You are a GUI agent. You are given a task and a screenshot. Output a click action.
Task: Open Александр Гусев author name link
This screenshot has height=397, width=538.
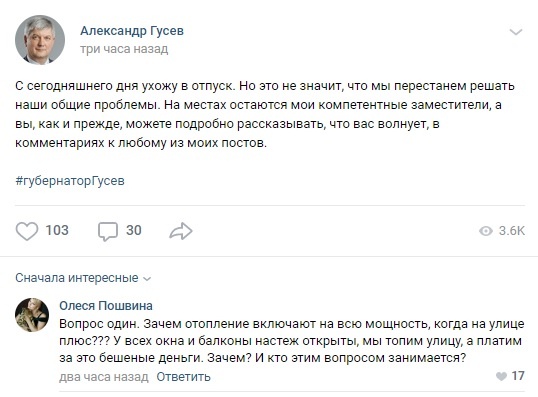pos(132,31)
